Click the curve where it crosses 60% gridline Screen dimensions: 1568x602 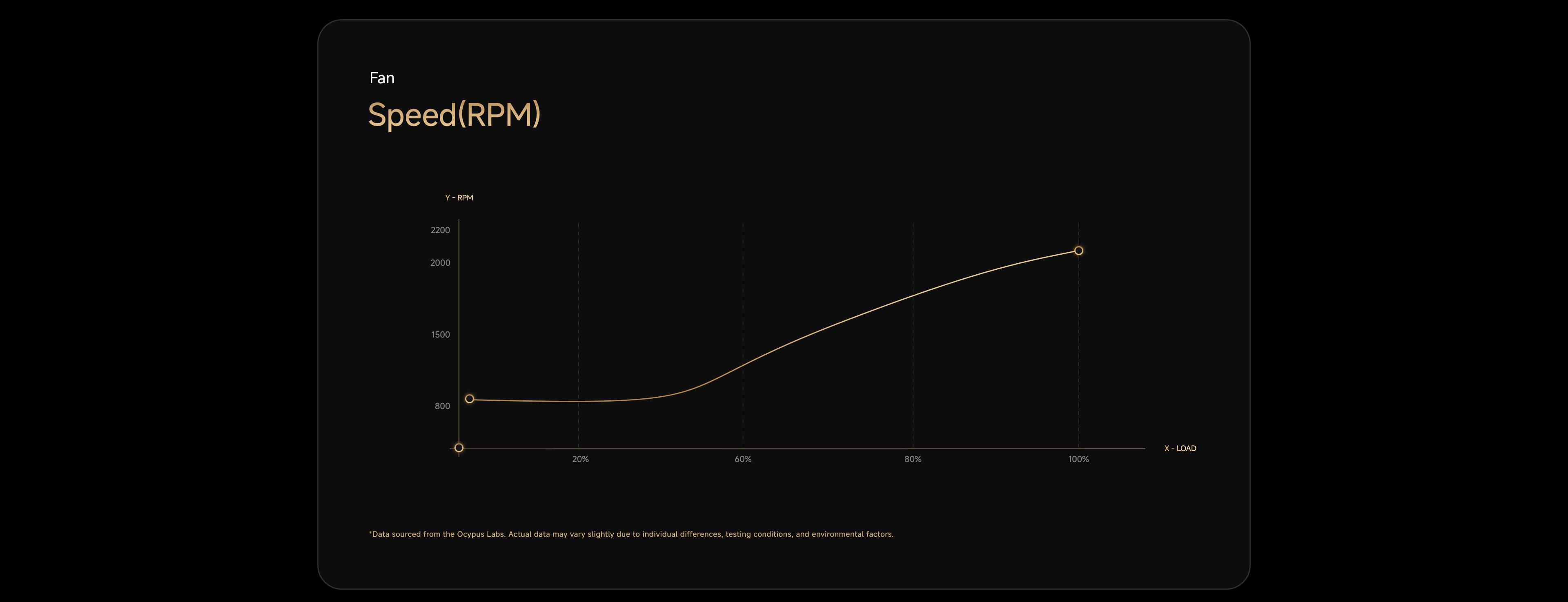(x=743, y=366)
